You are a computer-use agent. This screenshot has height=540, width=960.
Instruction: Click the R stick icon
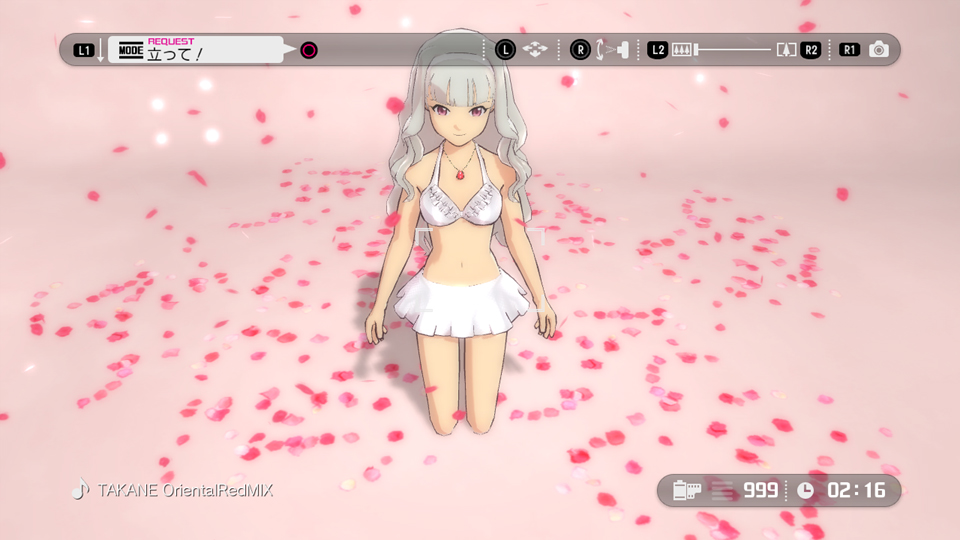[580, 50]
